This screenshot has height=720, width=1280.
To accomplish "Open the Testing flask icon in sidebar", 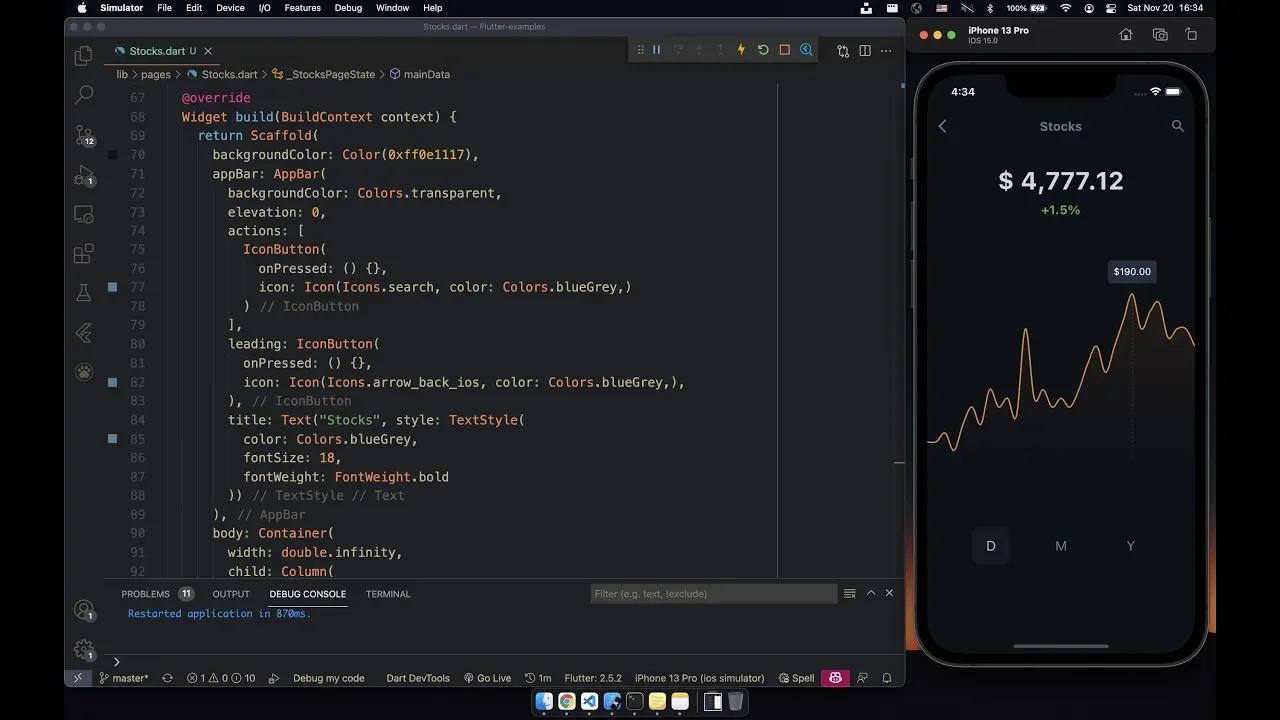I will (84, 293).
